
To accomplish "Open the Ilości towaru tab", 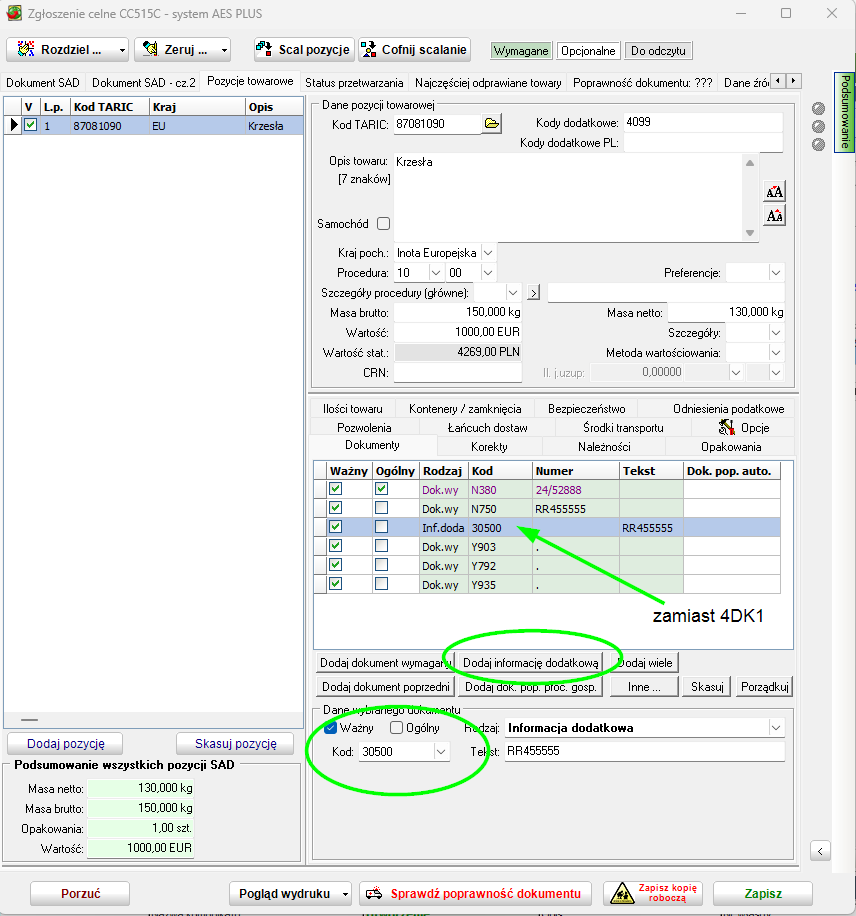I will pos(352,409).
